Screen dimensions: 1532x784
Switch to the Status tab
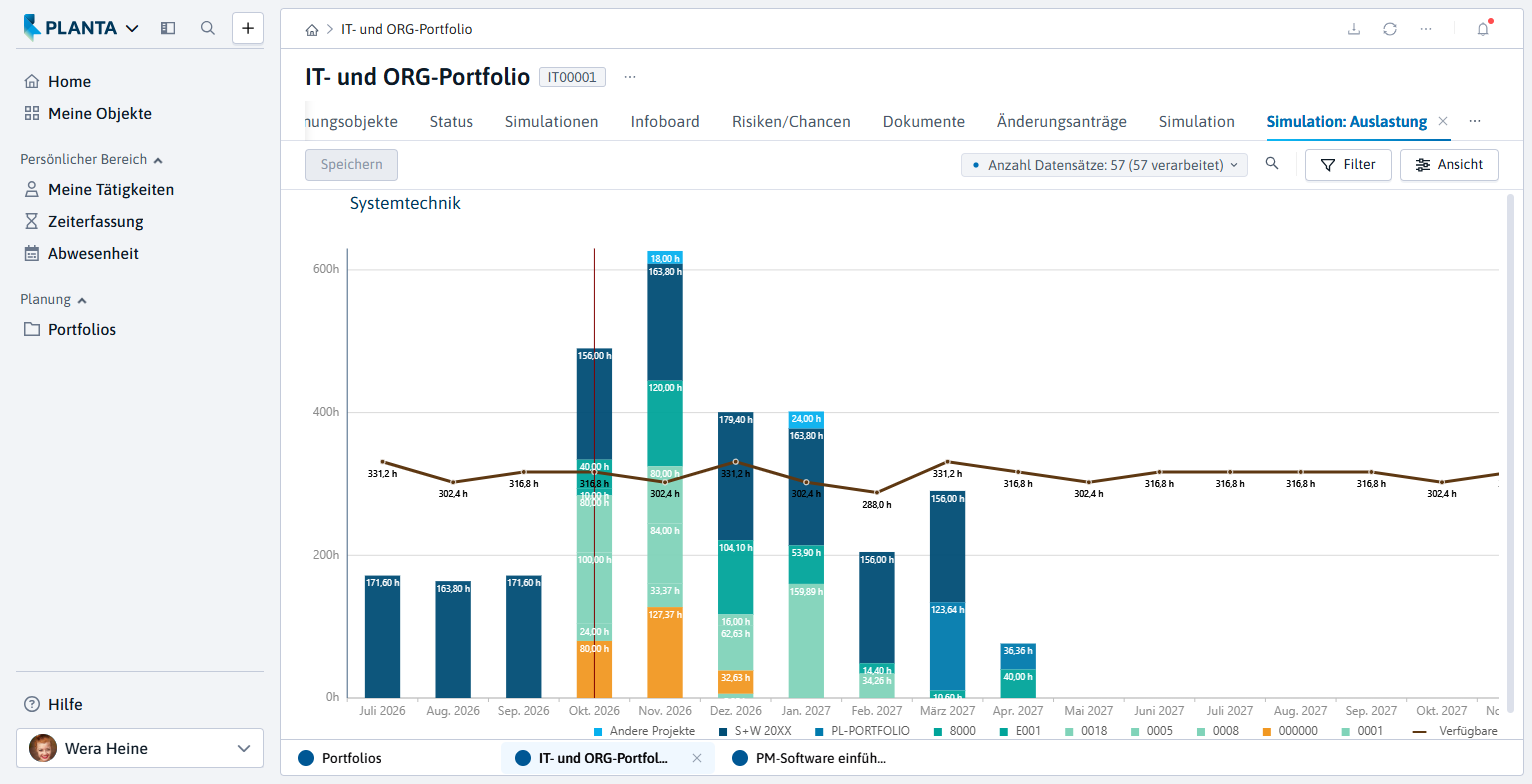tap(451, 122)
